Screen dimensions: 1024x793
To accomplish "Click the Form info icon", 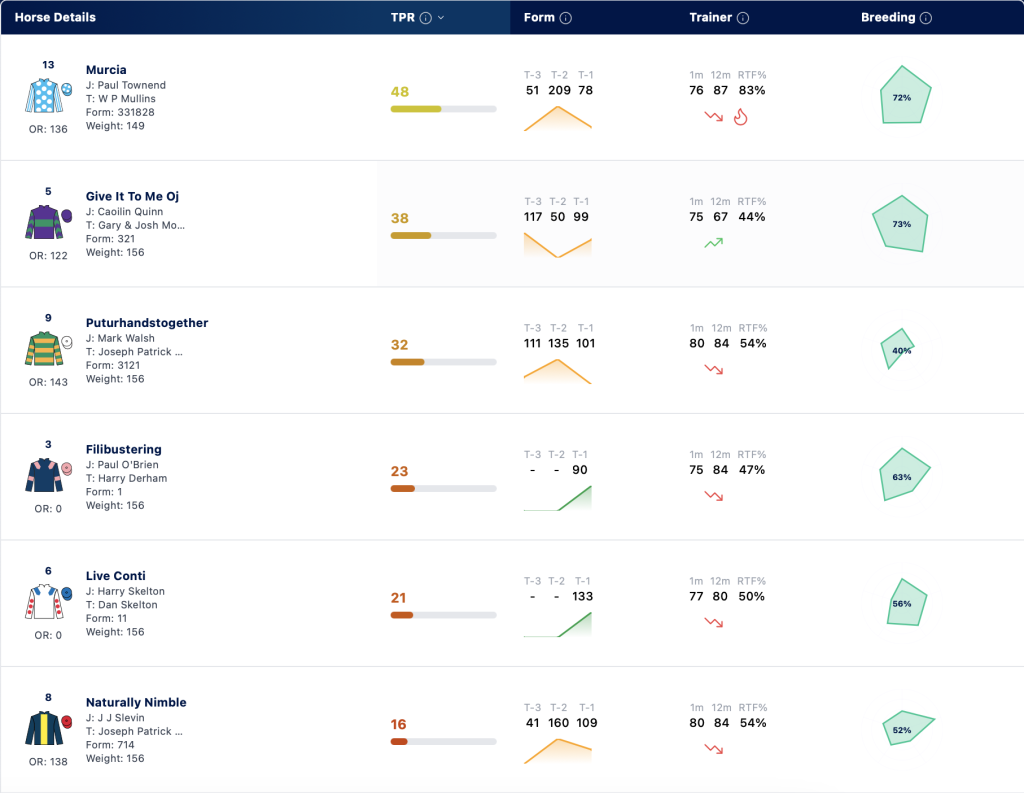I will coord(566,18).
